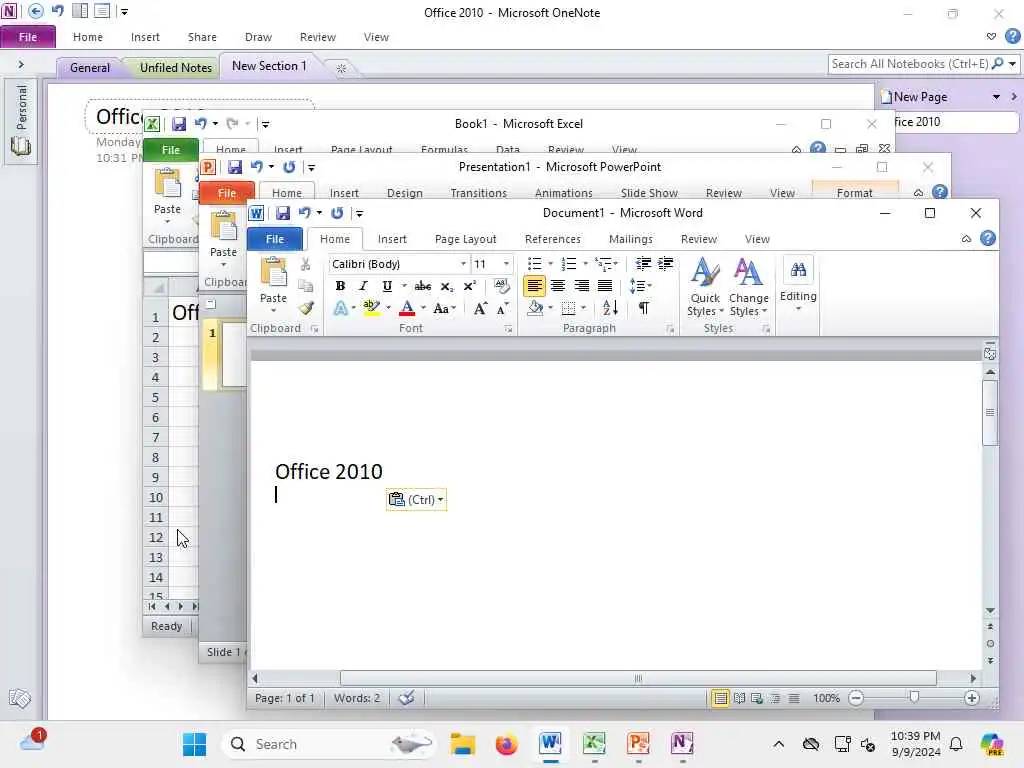Undo last action in Word toolbar
1024x768 pixels.
(x=304, y=213)
